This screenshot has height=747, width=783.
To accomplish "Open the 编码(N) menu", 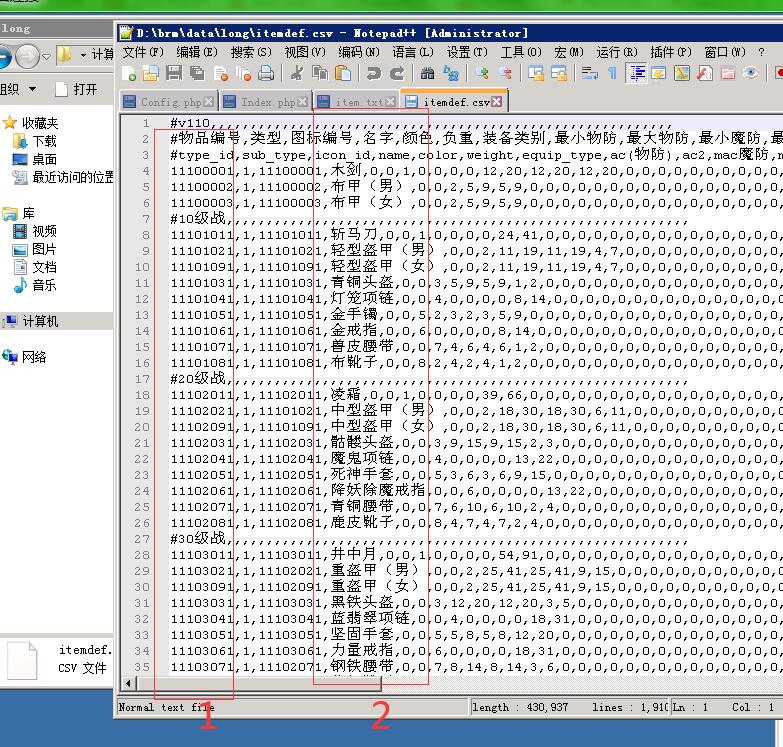I will click(358, 52).
